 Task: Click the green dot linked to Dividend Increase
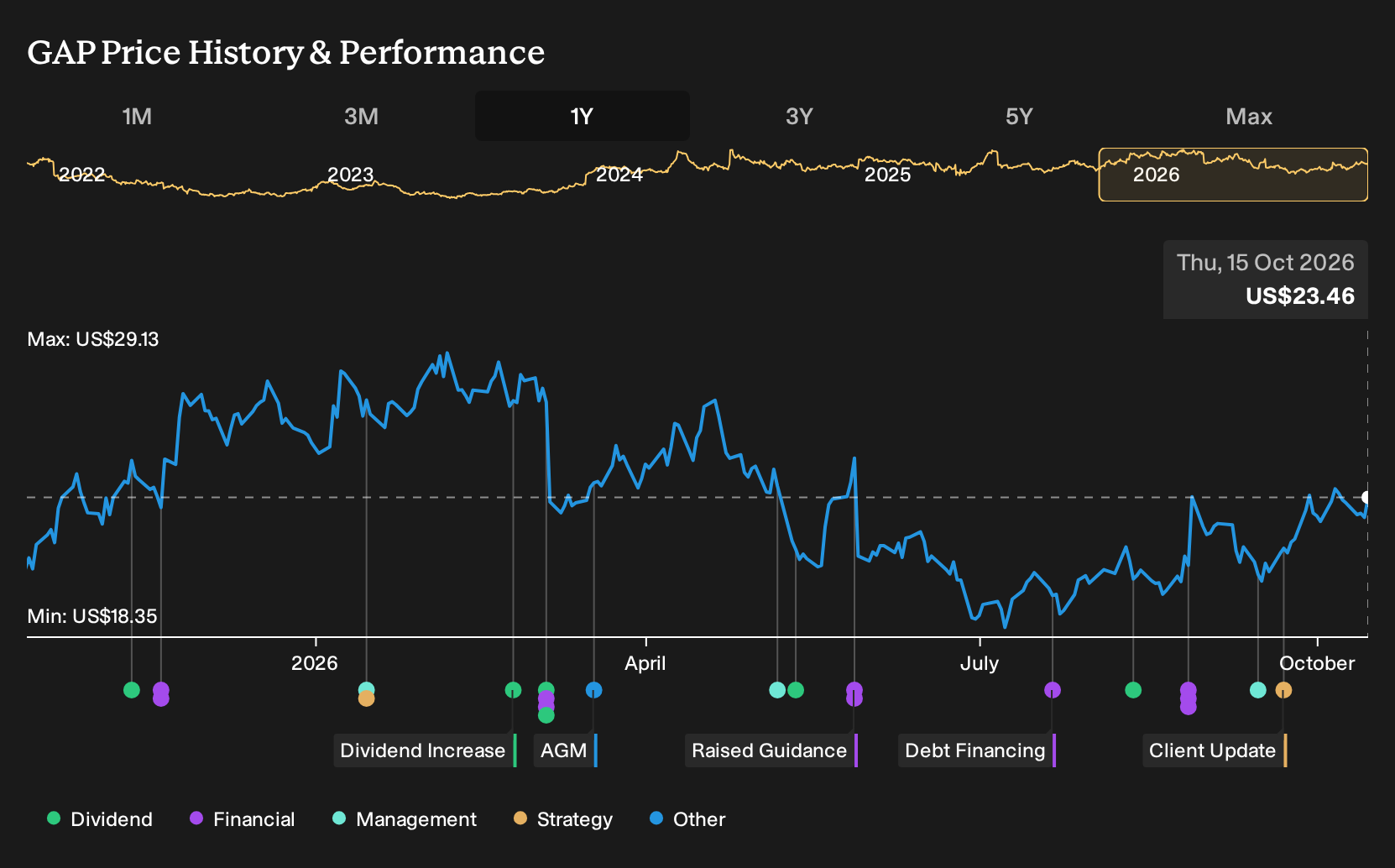tap(514, 690)
